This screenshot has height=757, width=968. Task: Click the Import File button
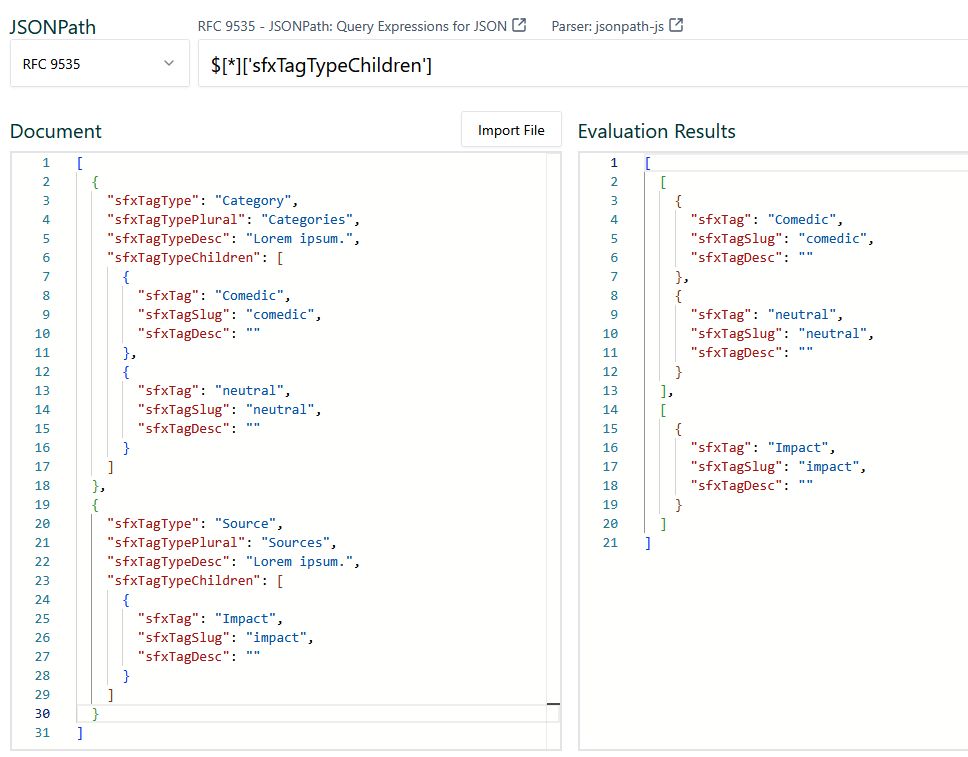coord(511,129)
